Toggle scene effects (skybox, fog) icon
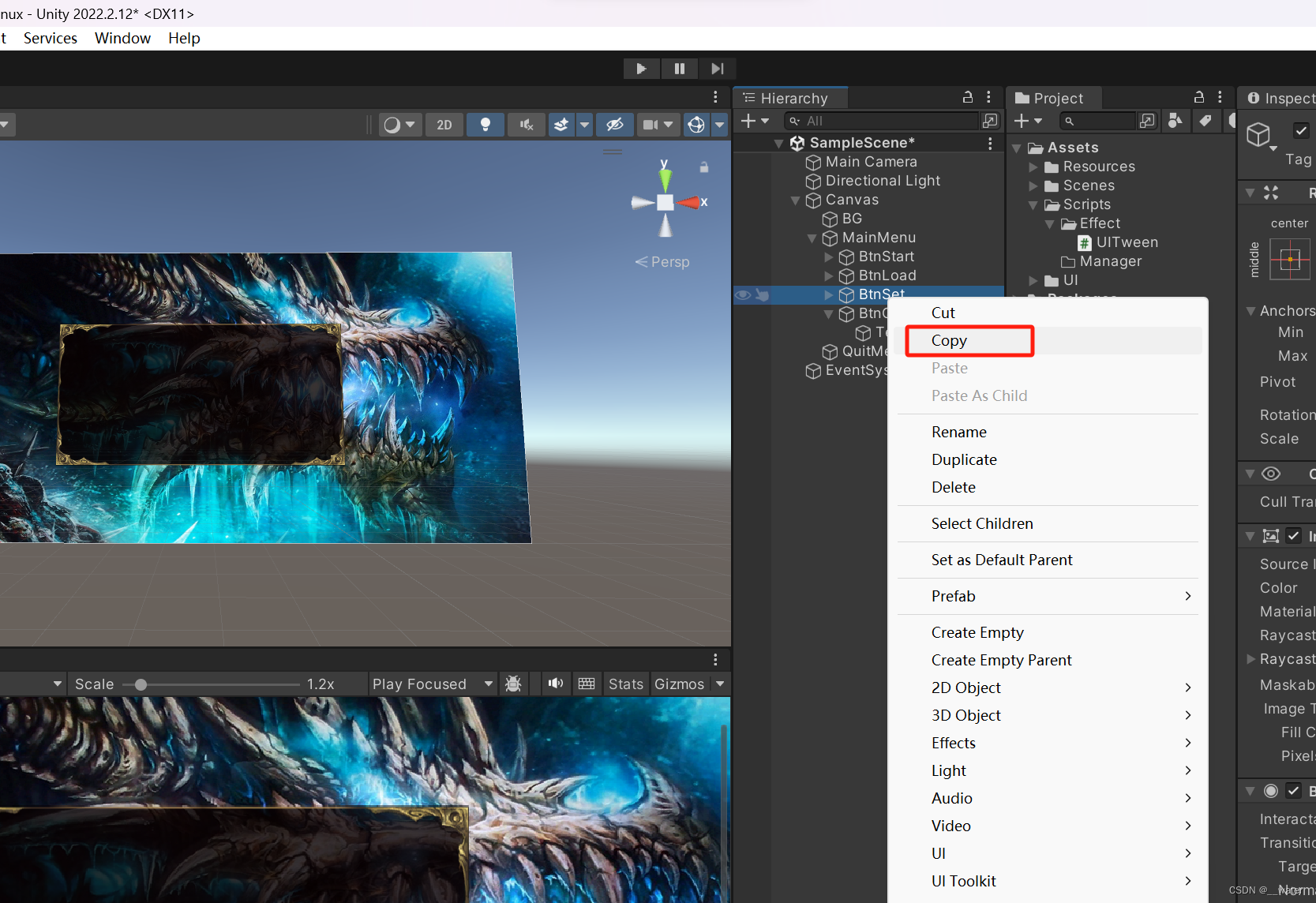Viewport: 1316px width, 903px height. click(x=561, y=125)
